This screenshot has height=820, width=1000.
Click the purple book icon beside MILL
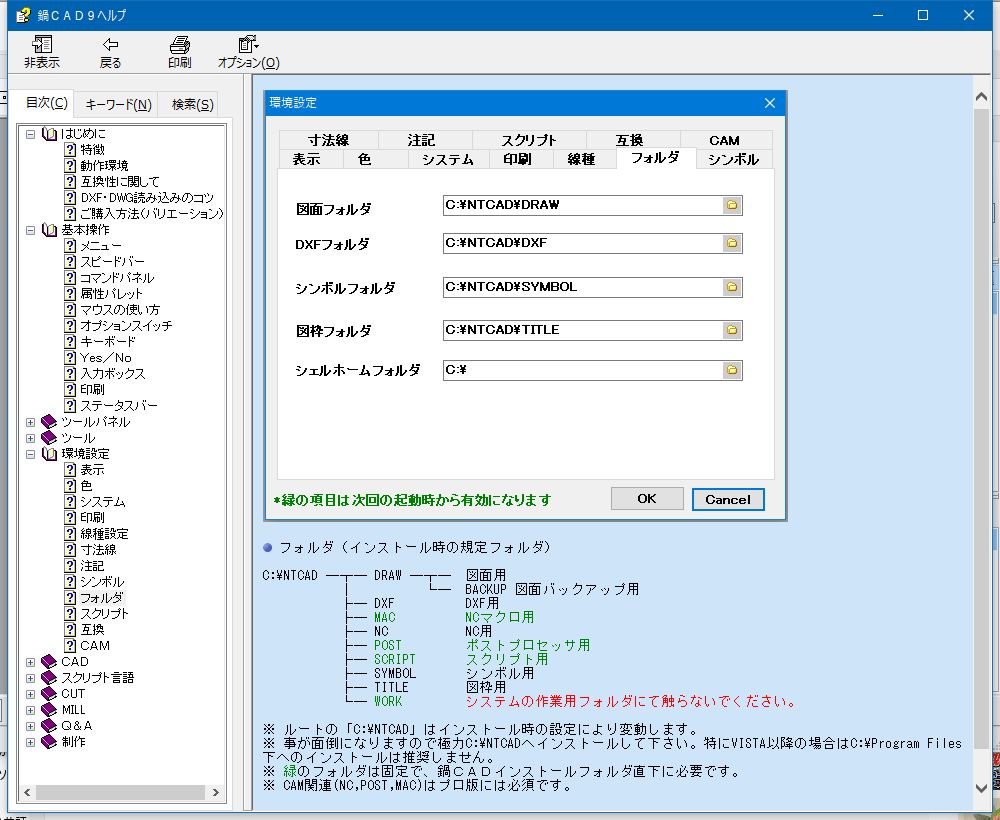(49, 709)
